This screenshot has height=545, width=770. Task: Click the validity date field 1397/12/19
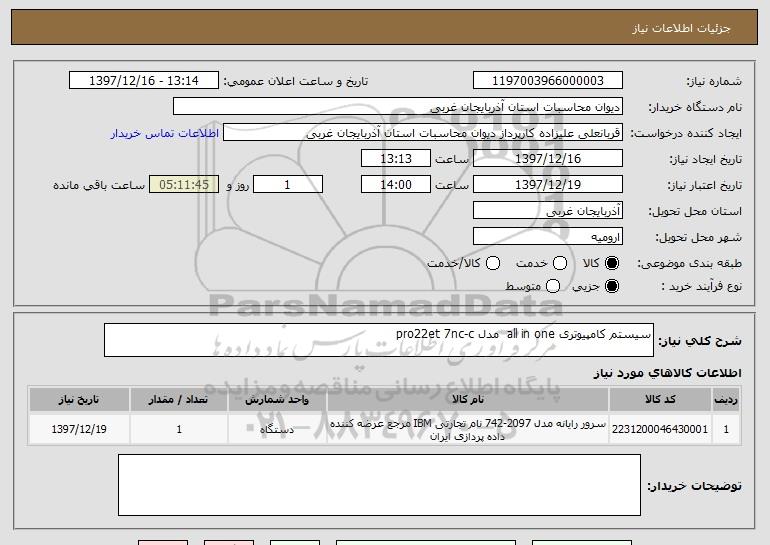pos(548,185)
